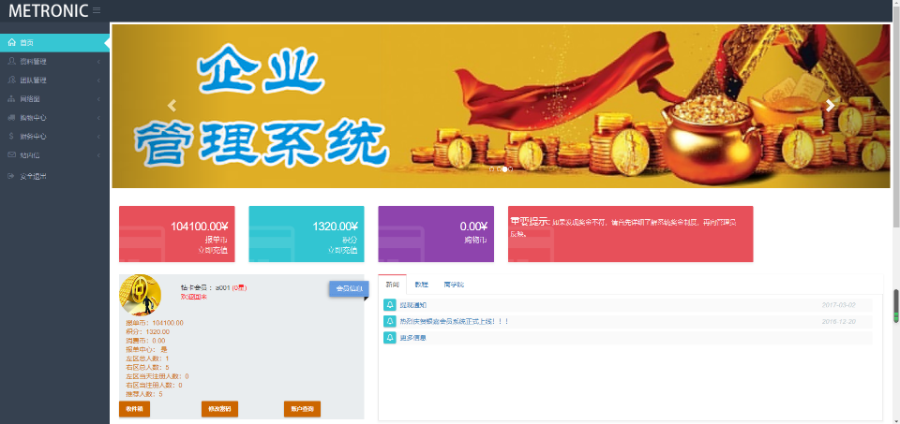The height and width of the screenshot is (424, 900).
Task: Click the 企业管理系统 banner image
Action: click(x=501, y=106)
